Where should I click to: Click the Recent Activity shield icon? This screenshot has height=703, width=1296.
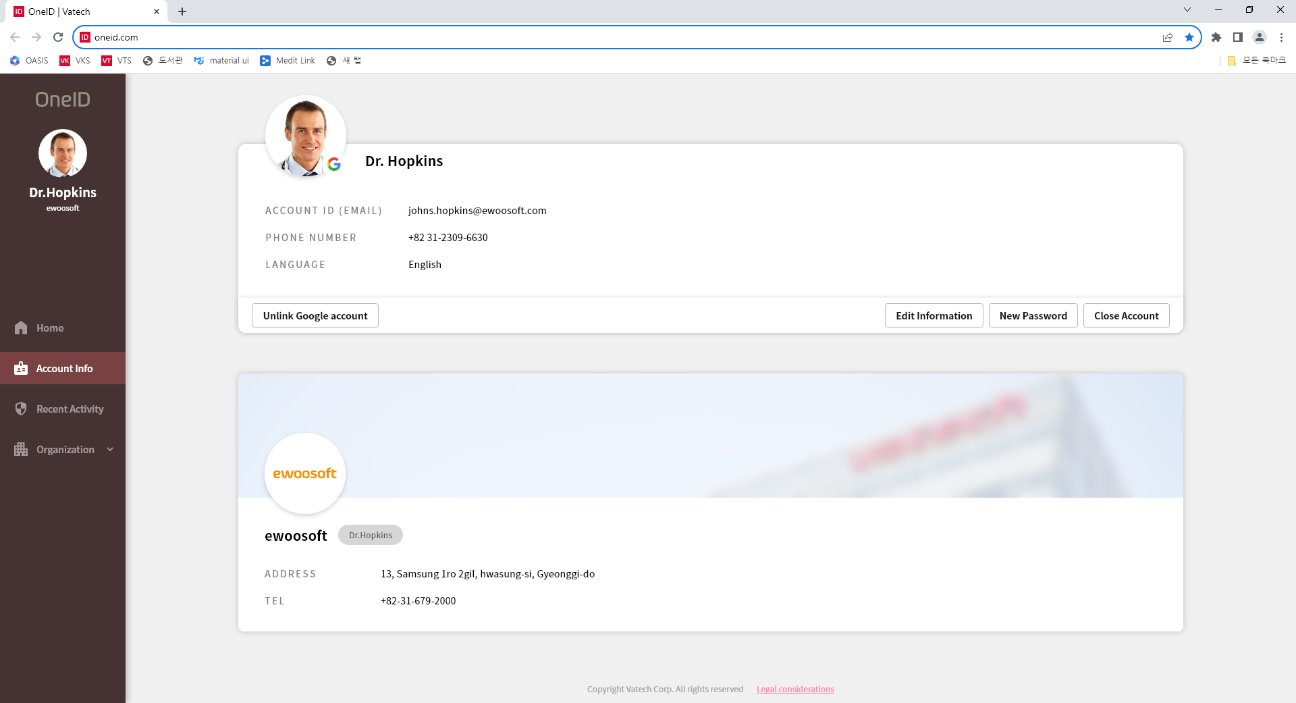click(21, 409)
